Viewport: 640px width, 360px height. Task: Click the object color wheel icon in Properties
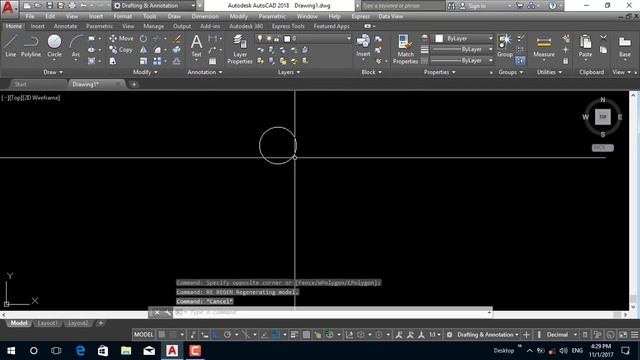(424, 38)
